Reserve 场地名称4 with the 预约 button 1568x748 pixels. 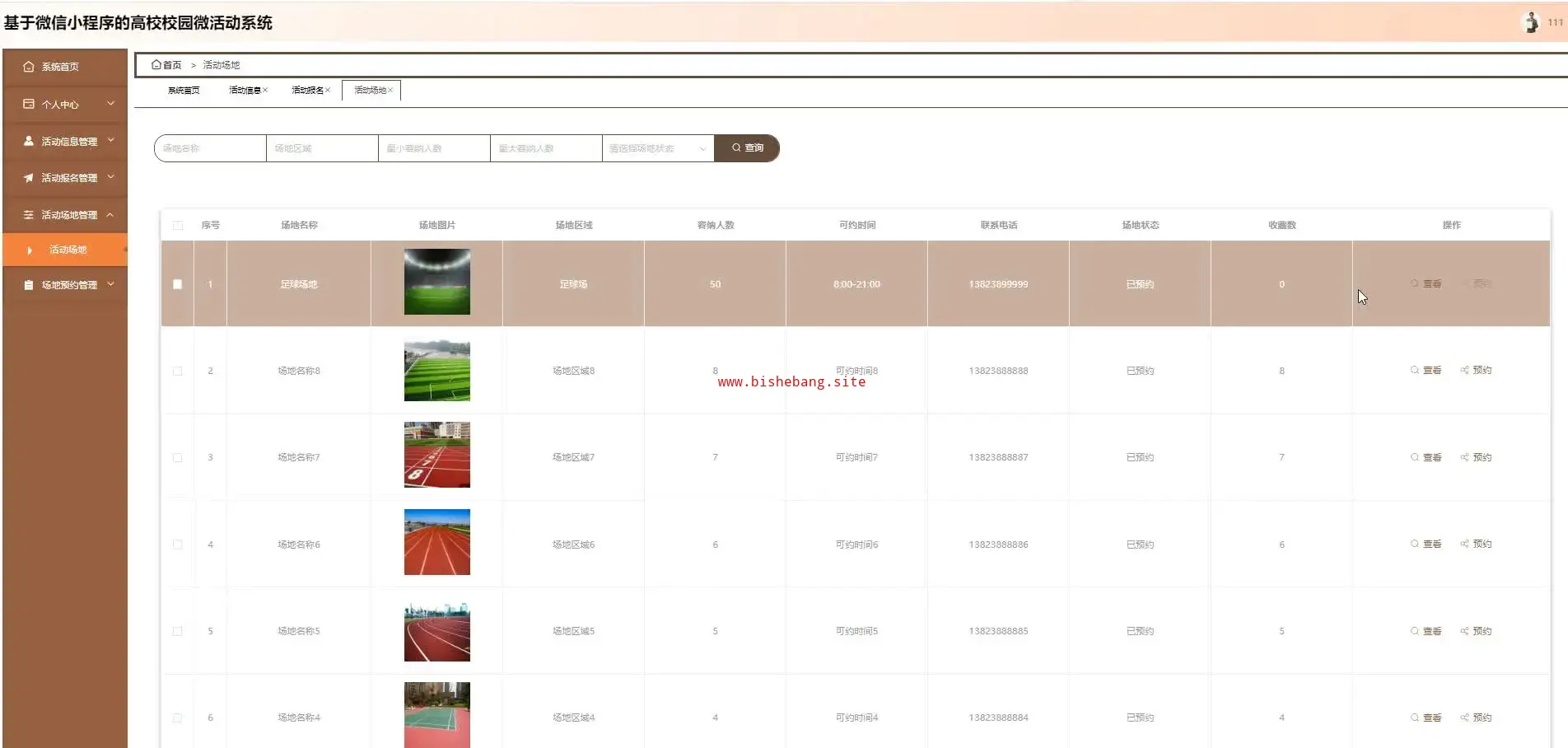(1477, 718)
